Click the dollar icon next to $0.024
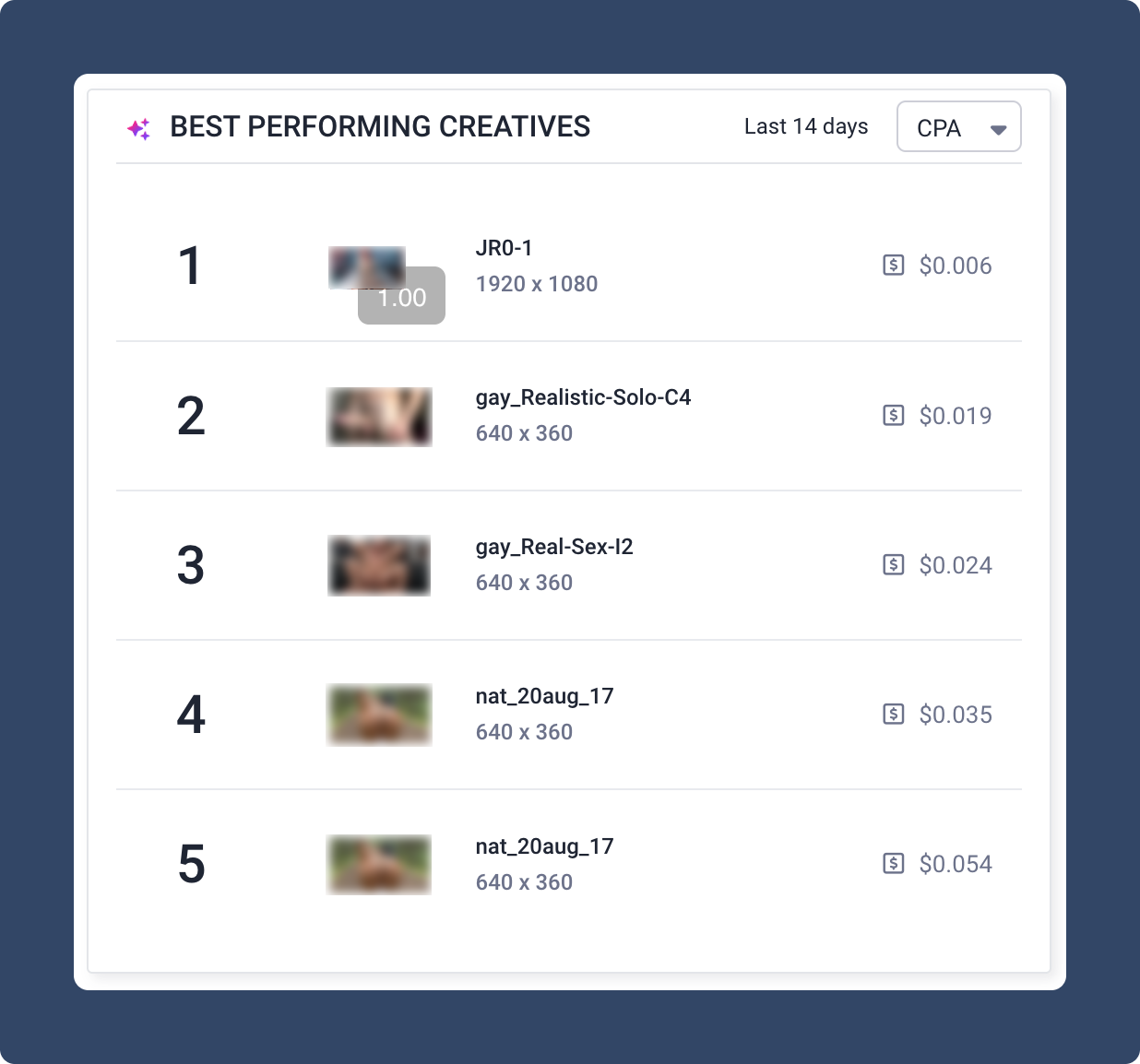The image size is (1140, 1064). (893, 564)
